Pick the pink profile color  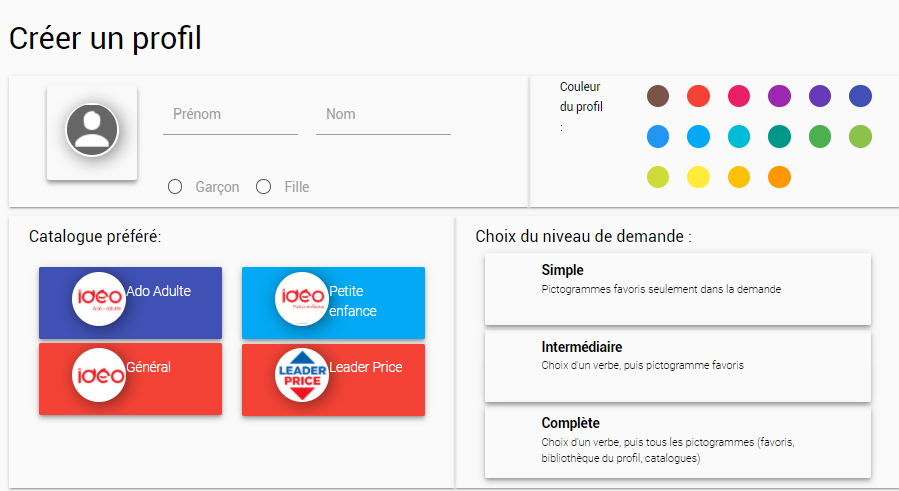(739, 96)
